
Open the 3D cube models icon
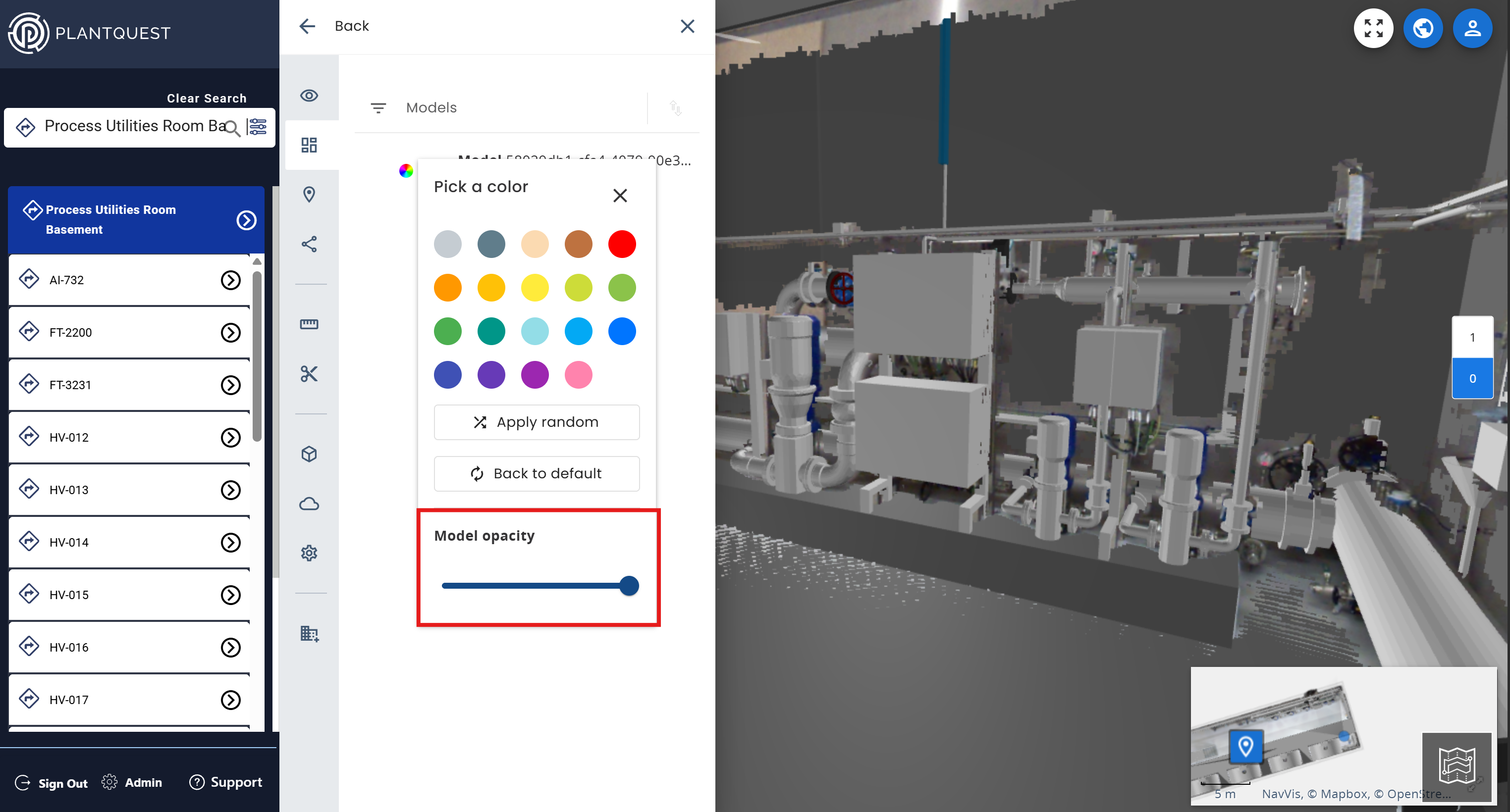[309, 454]
